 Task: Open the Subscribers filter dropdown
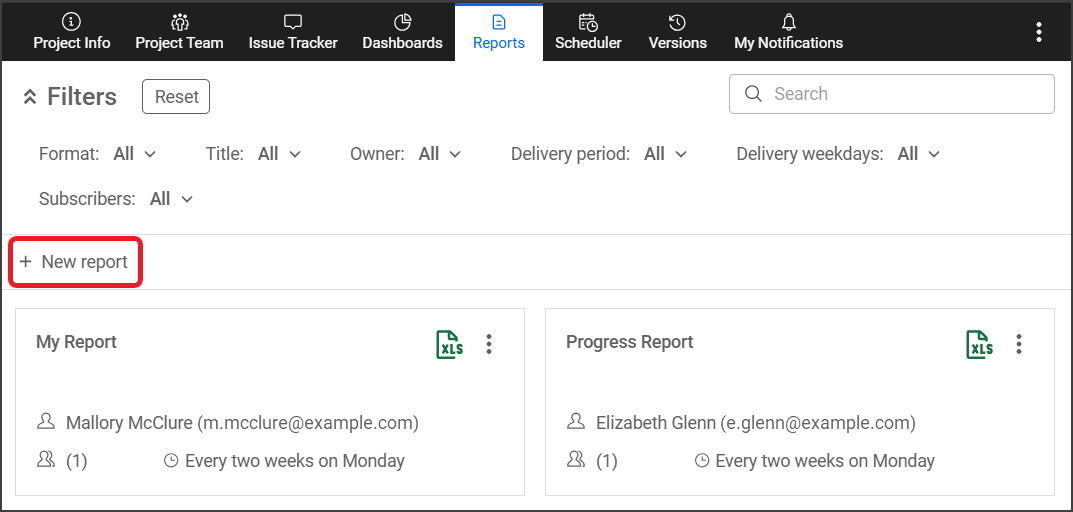tap(171, 199)
